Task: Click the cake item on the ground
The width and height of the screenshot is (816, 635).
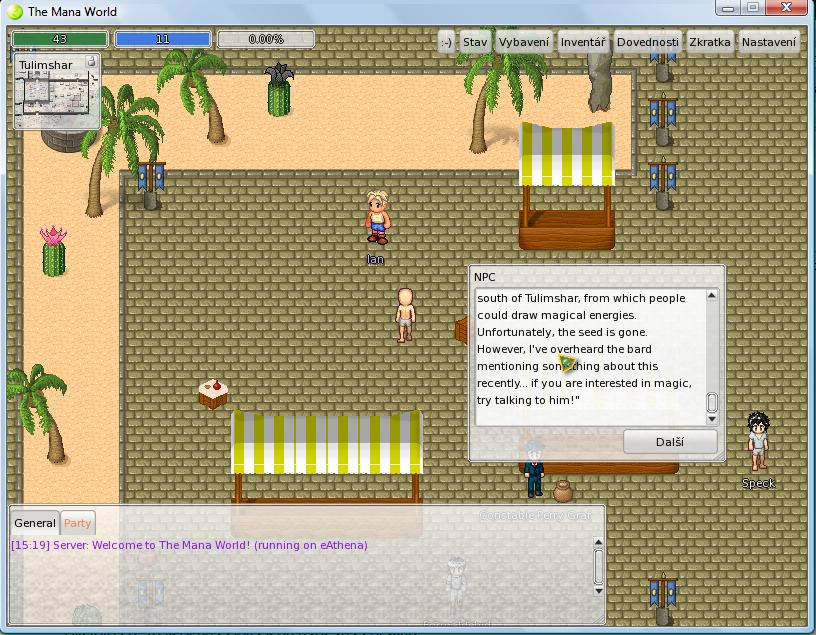Action: pos(212,393)
